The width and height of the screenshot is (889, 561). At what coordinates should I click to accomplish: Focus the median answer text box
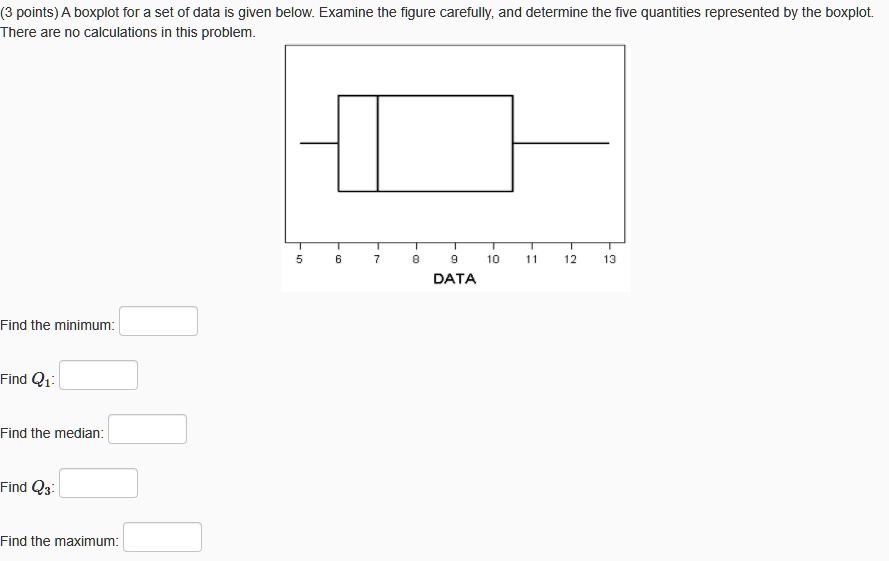(147, 429)
